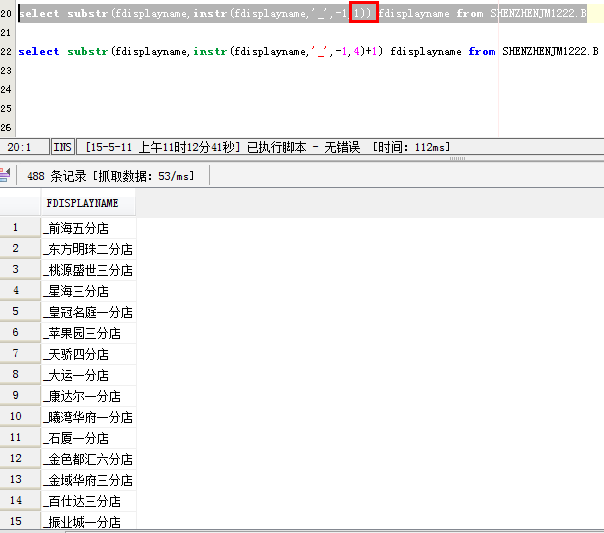The height and width of the screenshot is (533, 604).
Task: Select cell '_曦湾华府一分店'
Action: pos(88,417)
